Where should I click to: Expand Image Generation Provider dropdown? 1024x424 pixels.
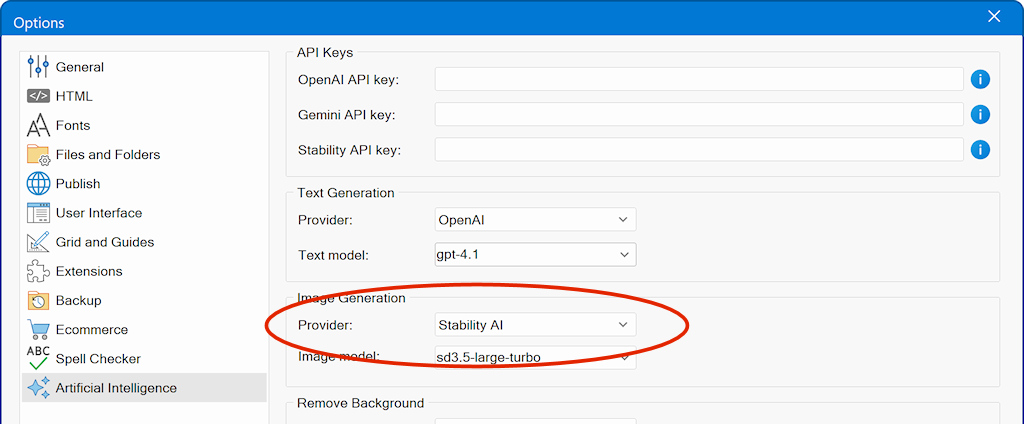pyautogui.click(x=535, y=325)
